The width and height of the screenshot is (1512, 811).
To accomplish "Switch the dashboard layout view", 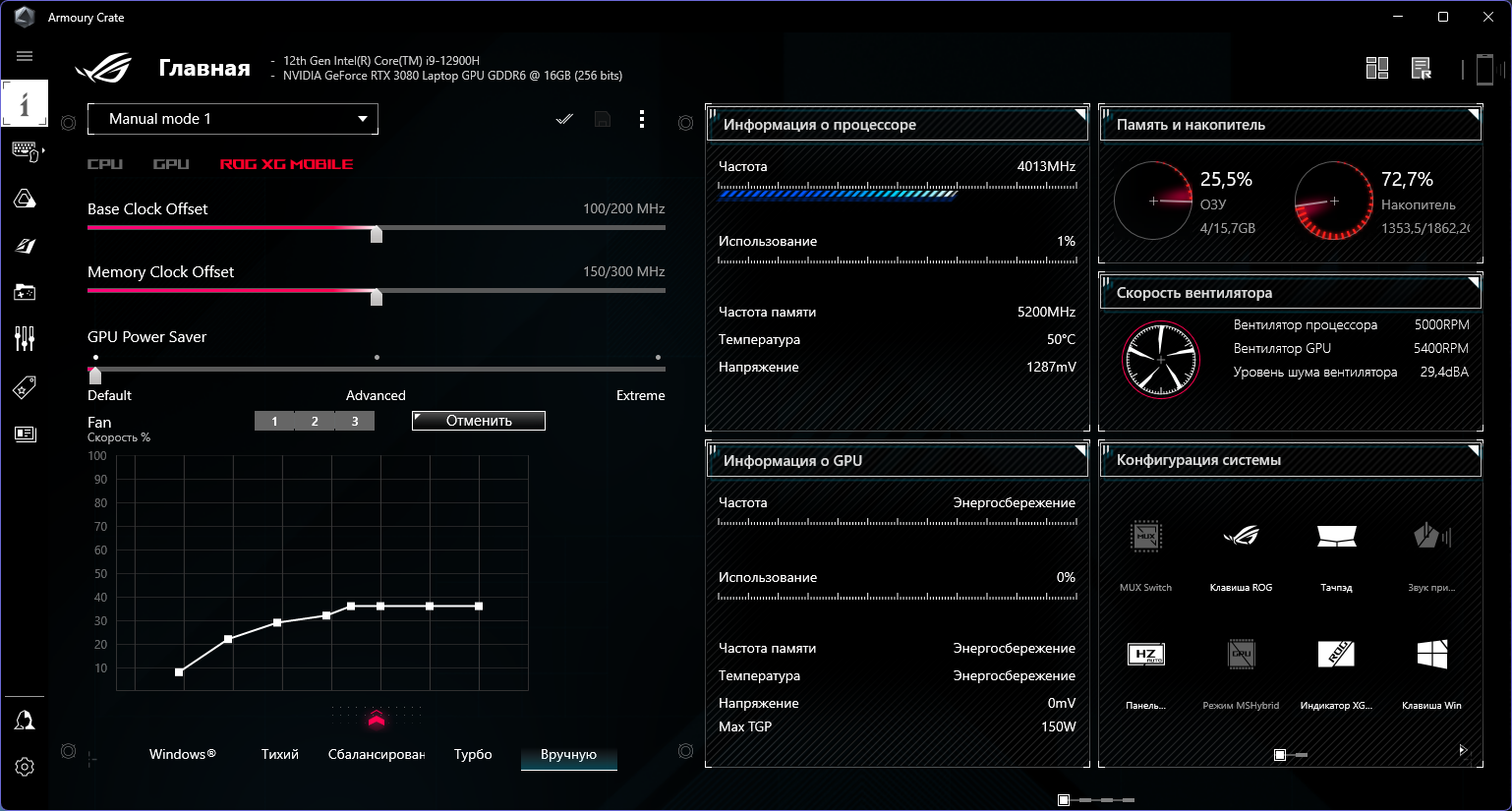I will (1377, 68).
